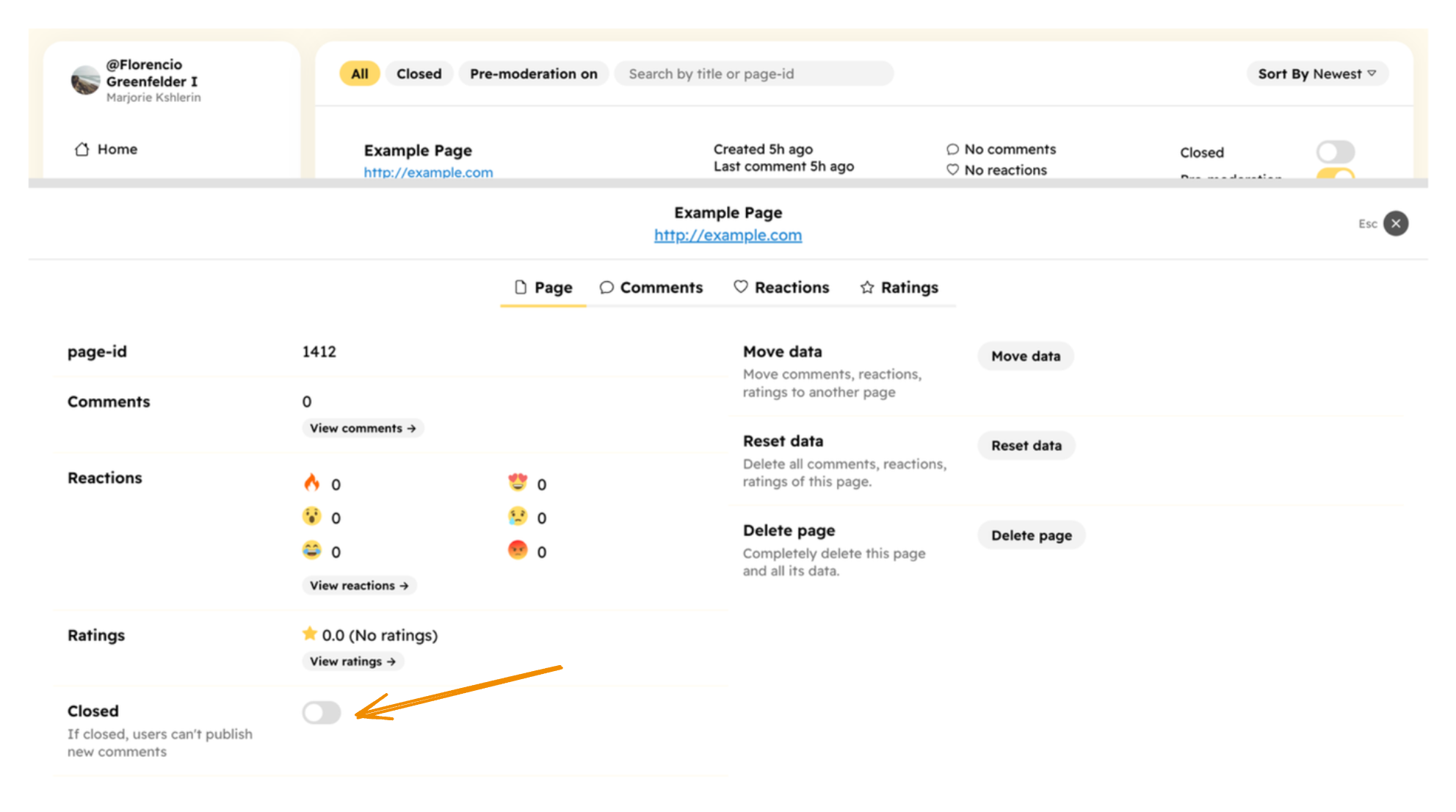Screen dimensions: 1456x812
Task: Click the search by title input field
Action: [x=754, y=73]
